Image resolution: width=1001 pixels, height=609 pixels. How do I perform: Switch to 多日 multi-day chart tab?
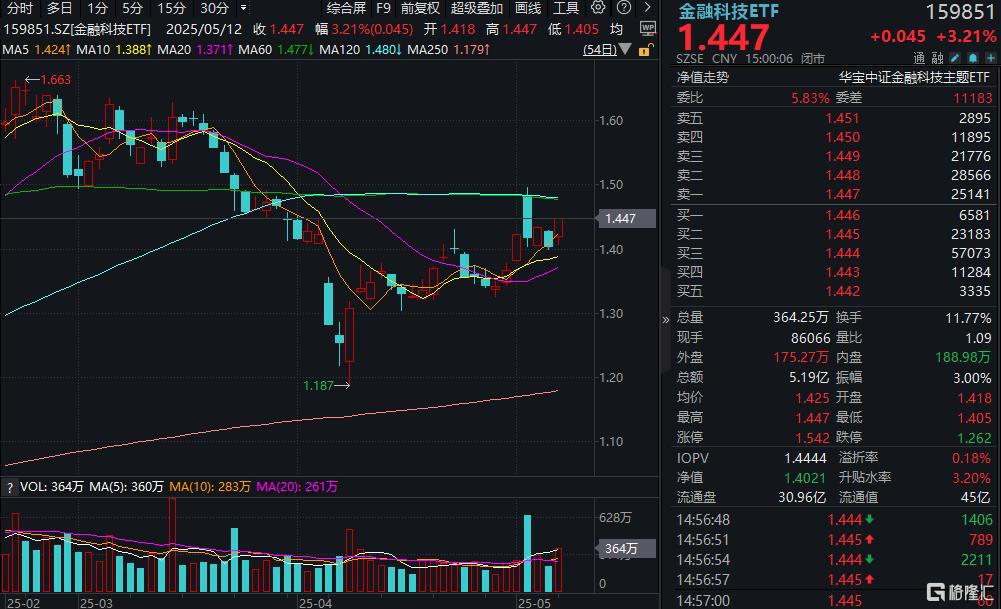tap(59, 8)
